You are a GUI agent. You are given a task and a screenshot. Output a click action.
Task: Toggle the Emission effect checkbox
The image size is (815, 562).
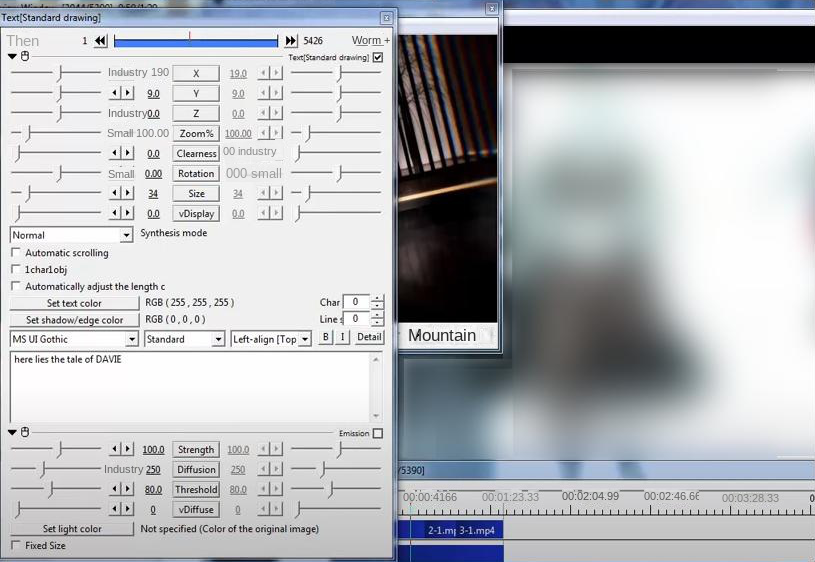(377, 434)
